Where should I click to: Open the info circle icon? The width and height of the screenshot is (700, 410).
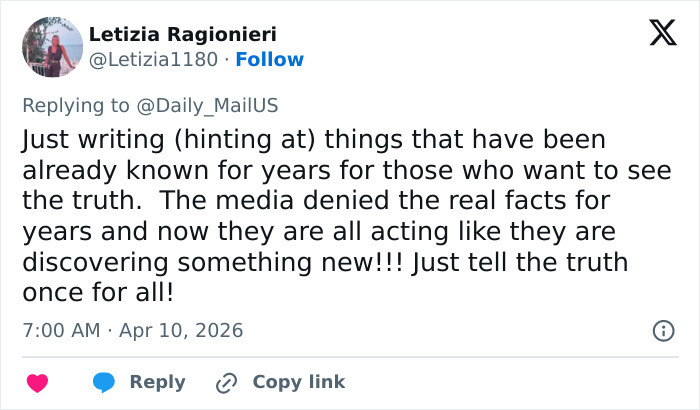pos(662,330)
